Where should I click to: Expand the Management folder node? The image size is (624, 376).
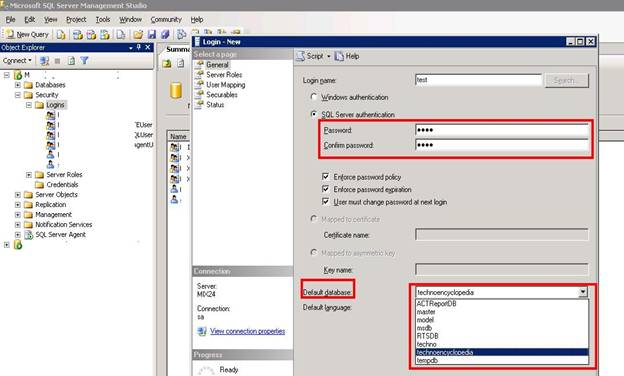[18, 214]
